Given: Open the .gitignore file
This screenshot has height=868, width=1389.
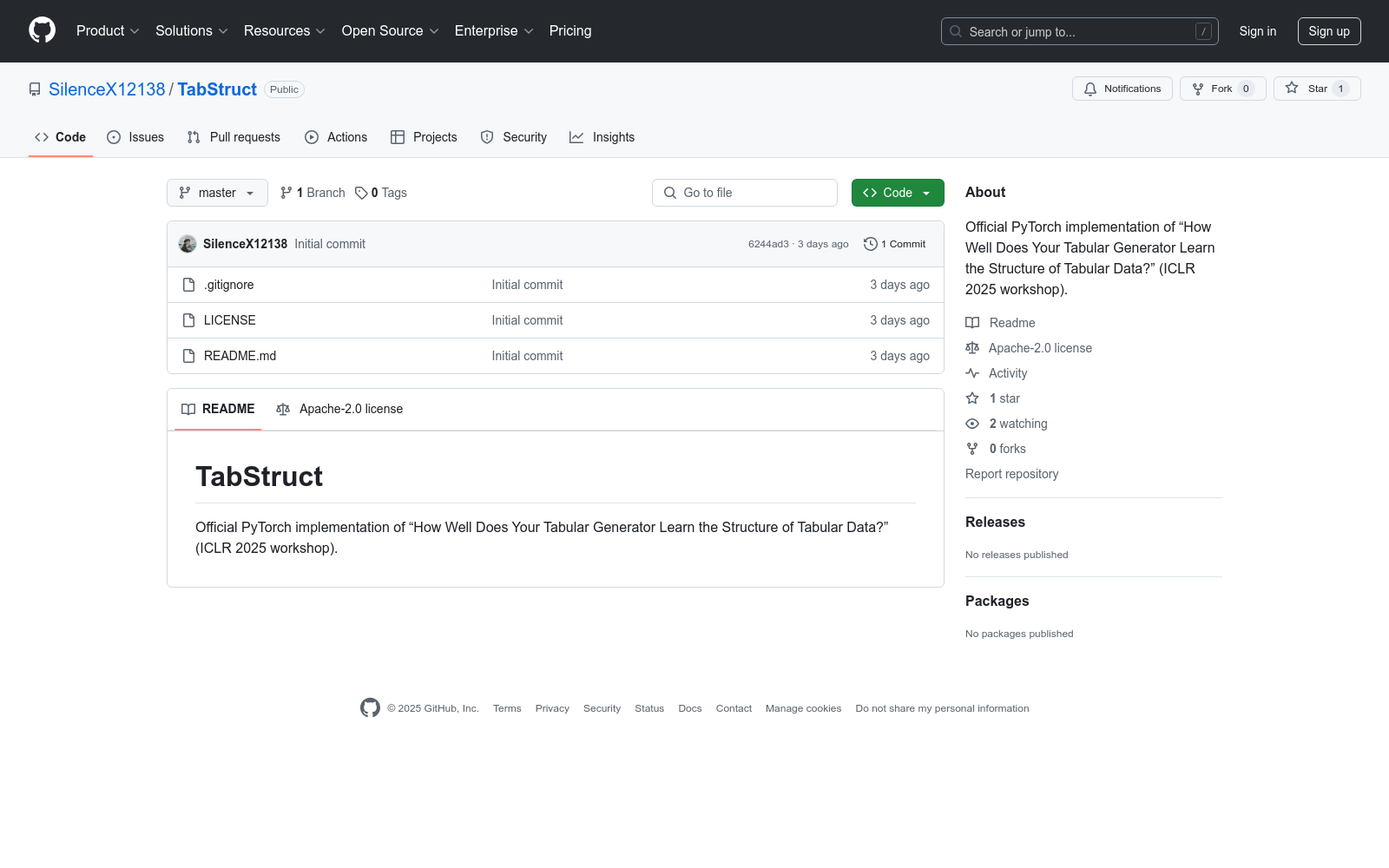Looking at the screenshot, I should point(229,285).
